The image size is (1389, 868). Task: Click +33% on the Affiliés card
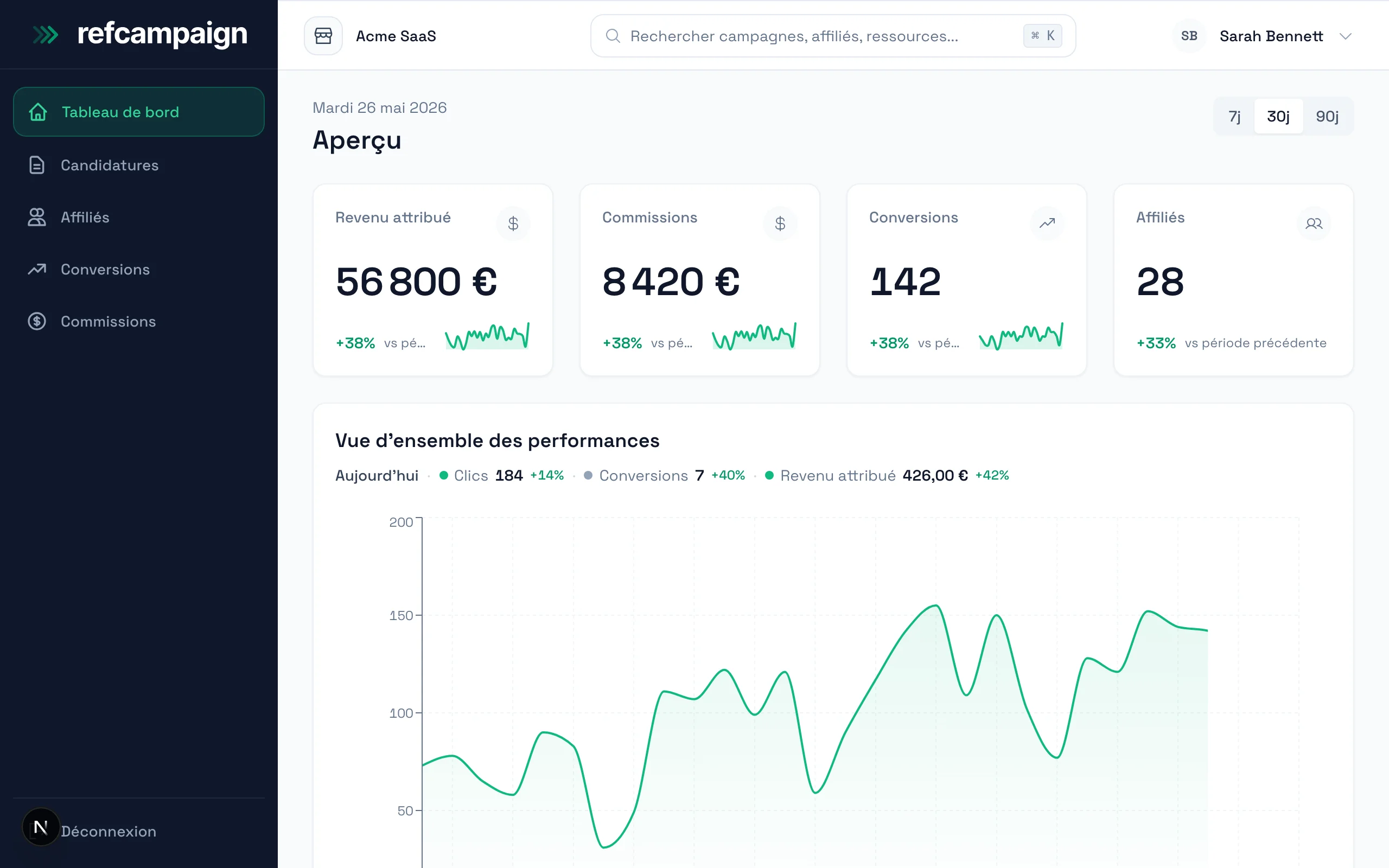1156,343
